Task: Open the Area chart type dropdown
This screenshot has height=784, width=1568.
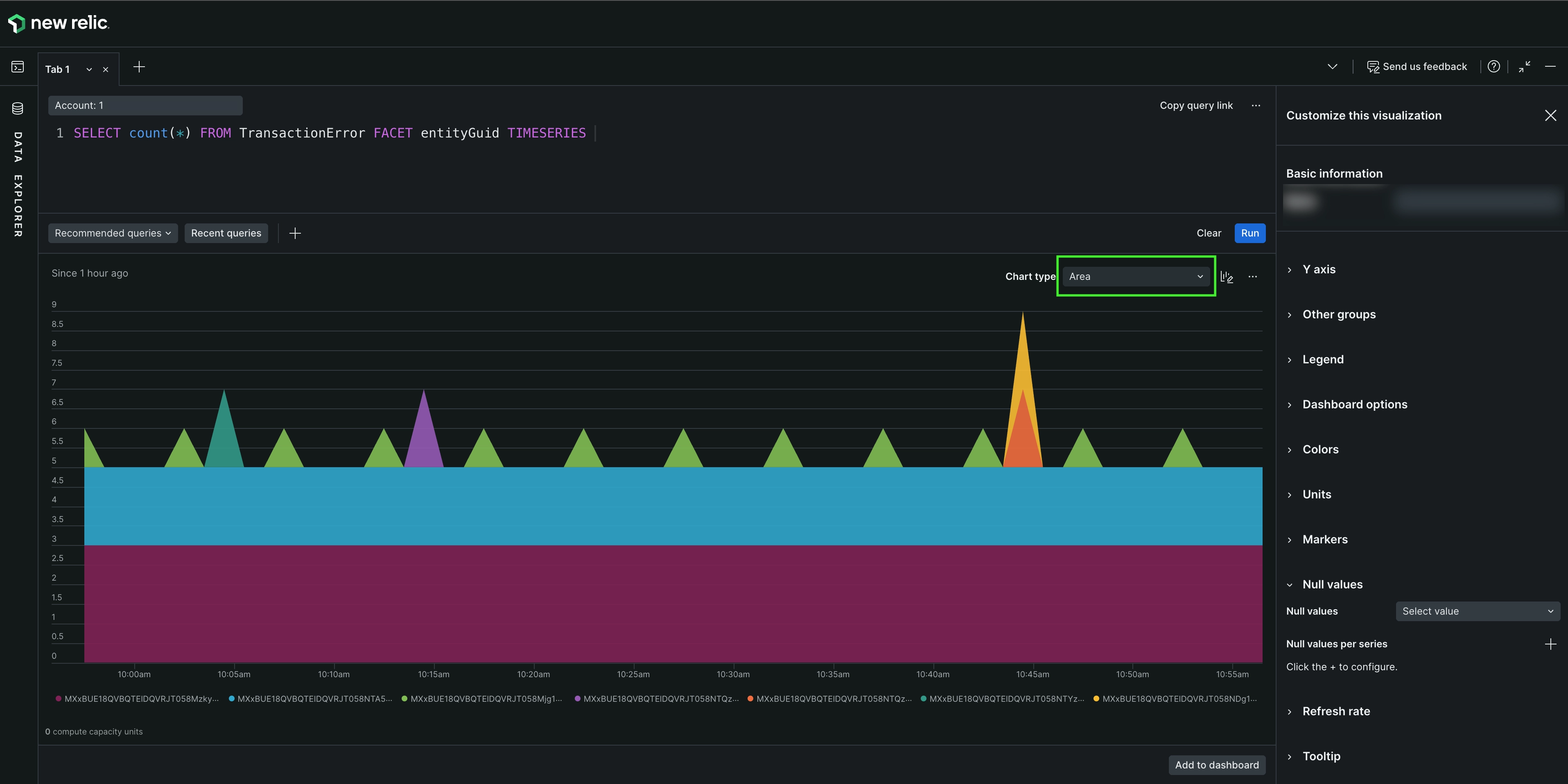Action: tap(1135, 277)
